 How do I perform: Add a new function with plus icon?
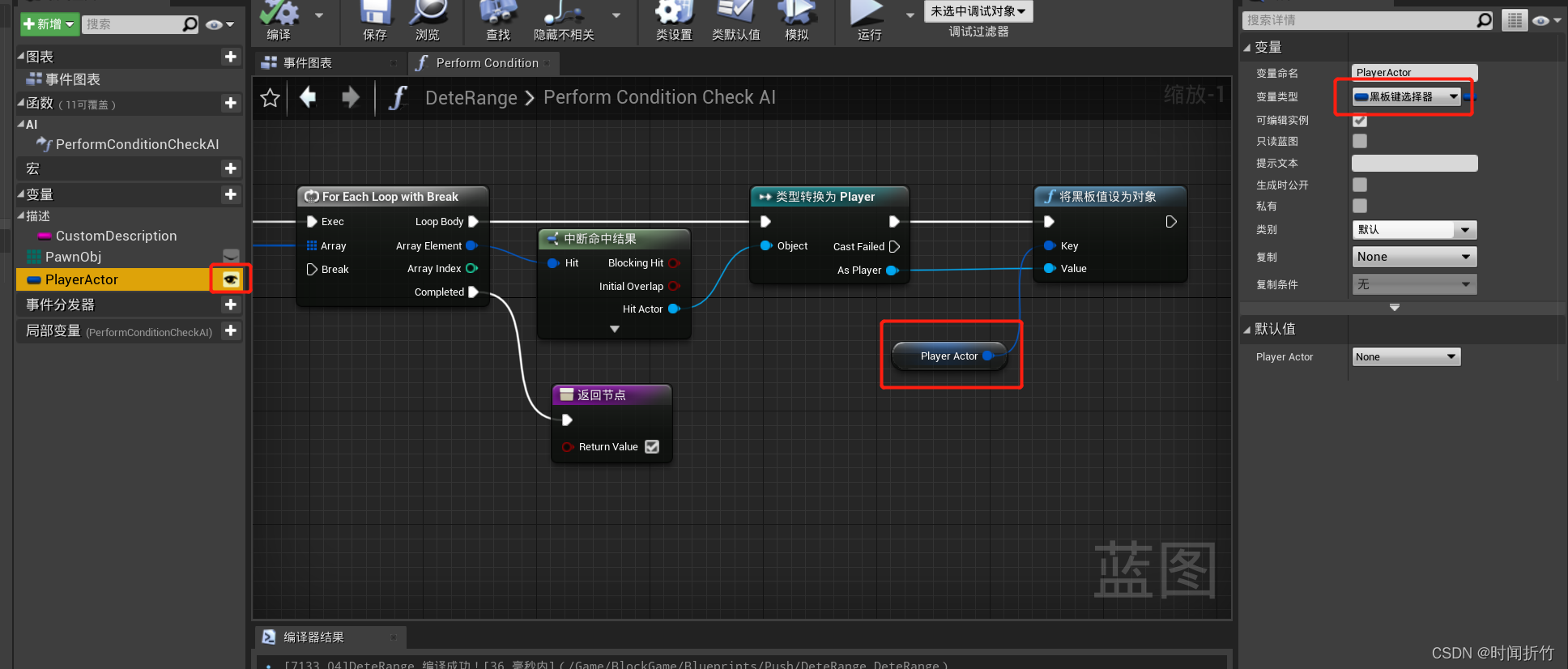(x=231, y=103)
